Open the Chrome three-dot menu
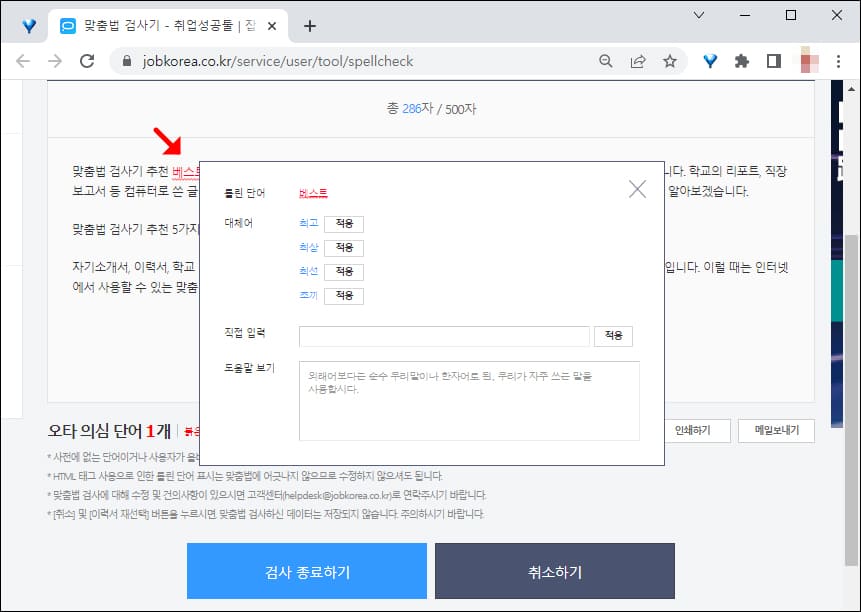Image resolution: width=861 pixels, height=612 pixels. click(838, 61)
